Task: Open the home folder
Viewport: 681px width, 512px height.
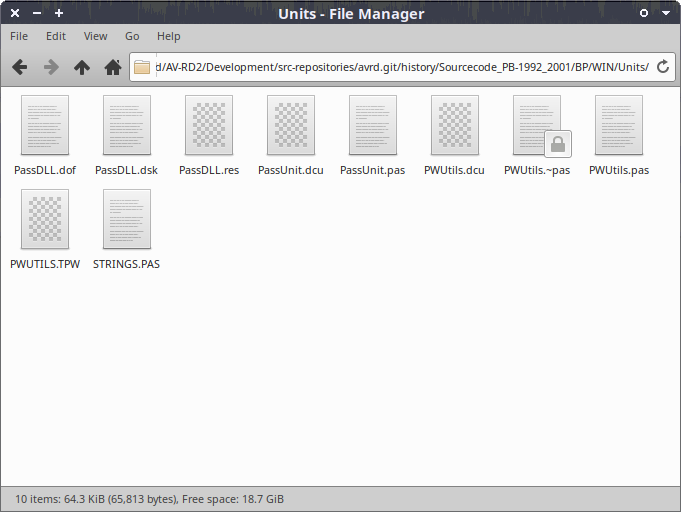Action: click(113, 67)
